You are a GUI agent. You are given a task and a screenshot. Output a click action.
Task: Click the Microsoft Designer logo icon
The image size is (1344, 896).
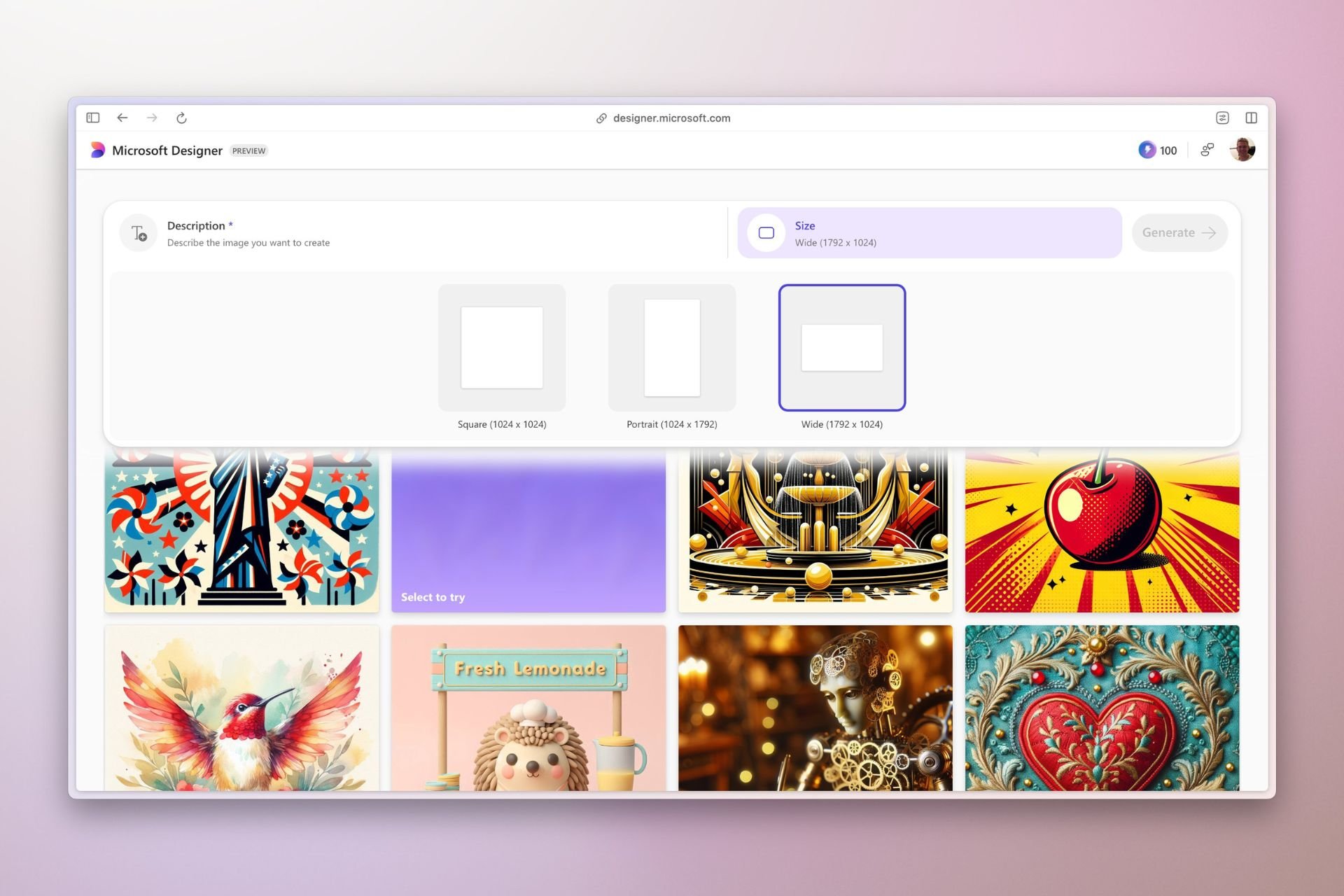(96, 150)
